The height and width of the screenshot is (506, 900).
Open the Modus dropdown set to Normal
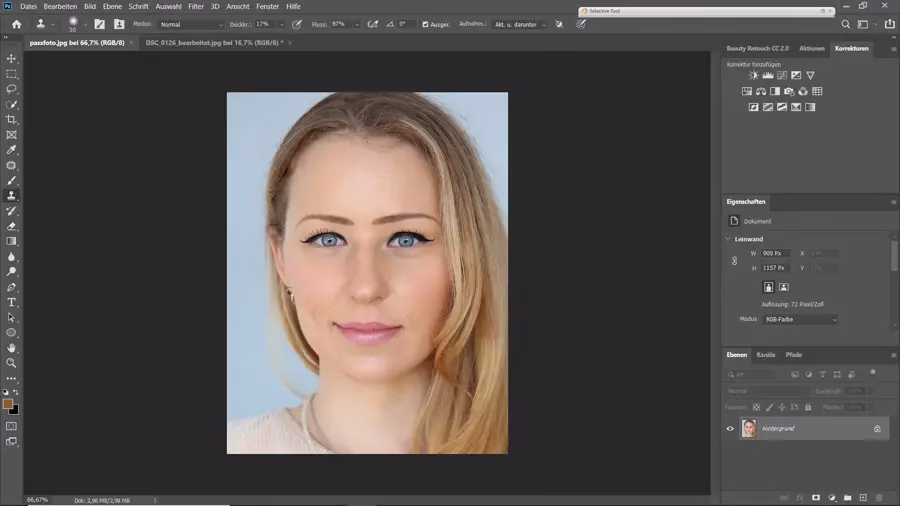(190, 24)
